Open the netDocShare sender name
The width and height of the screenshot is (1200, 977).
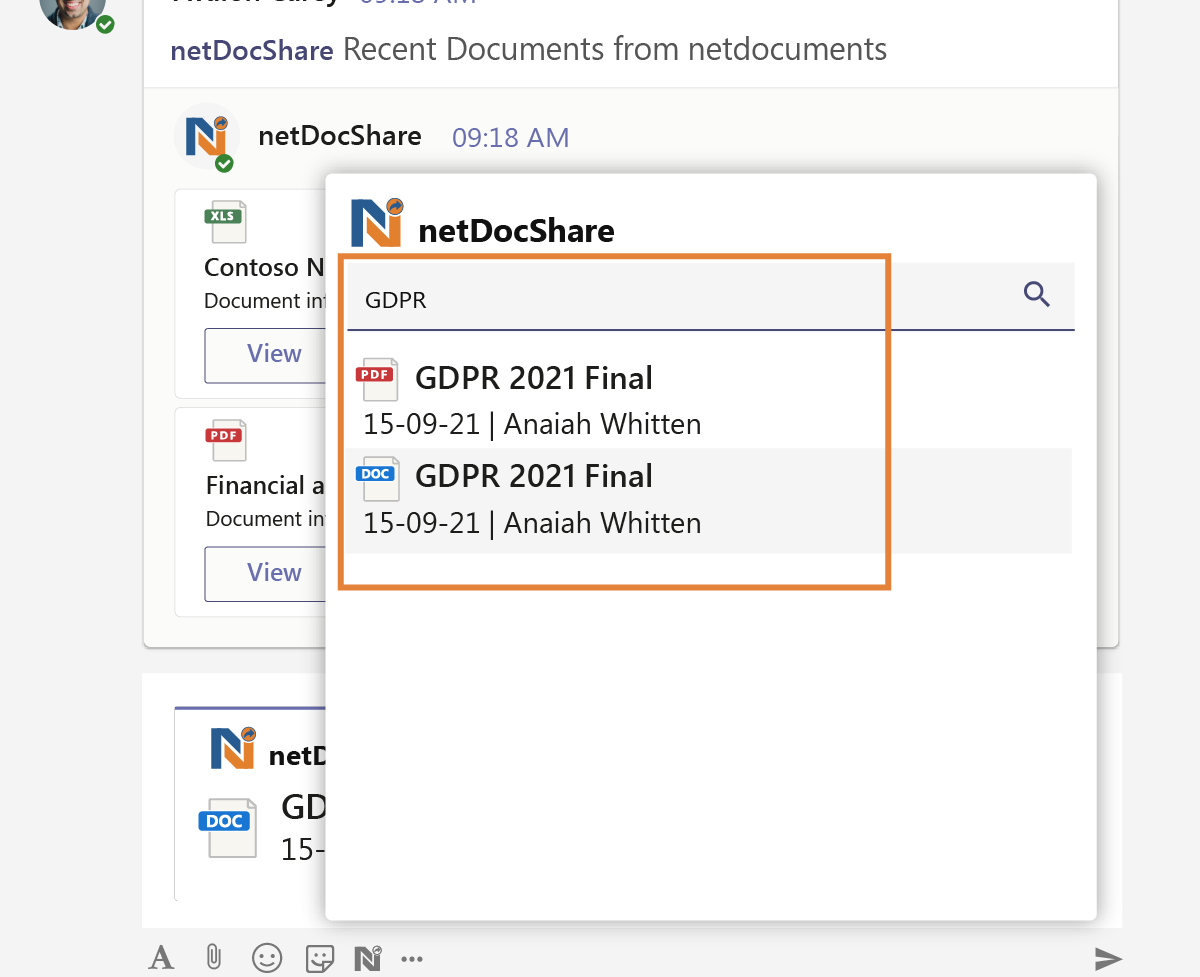pyautogui.click(x=340, y=136)
